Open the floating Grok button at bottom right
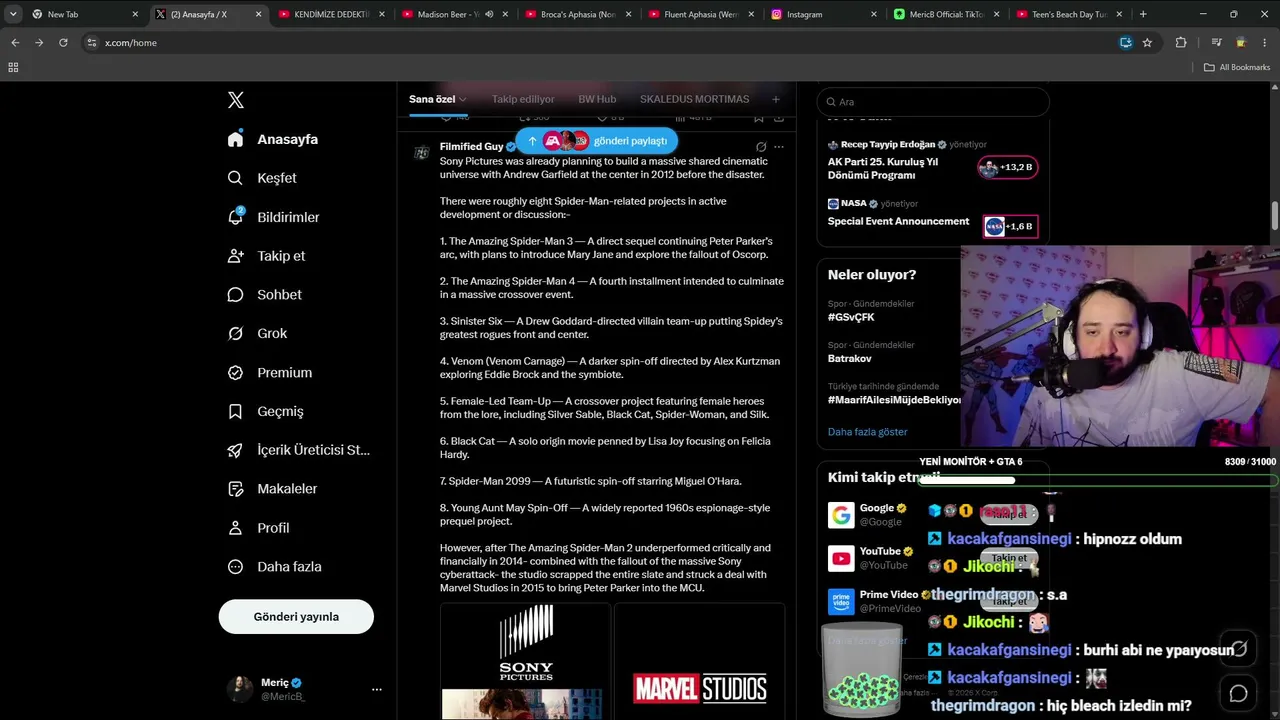Image resolution: width=1280 pixels, height=720 pixels. [x=1239, y=648]
